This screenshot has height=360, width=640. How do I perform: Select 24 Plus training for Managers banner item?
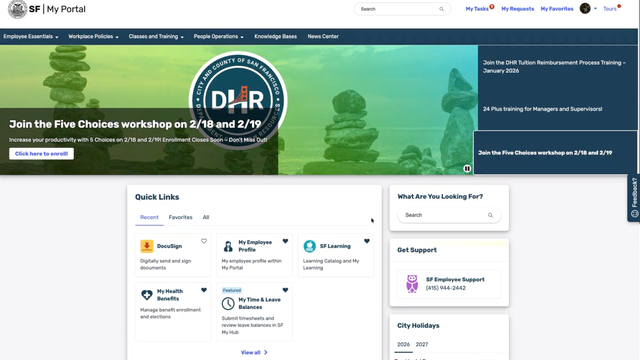pos(542,109)
